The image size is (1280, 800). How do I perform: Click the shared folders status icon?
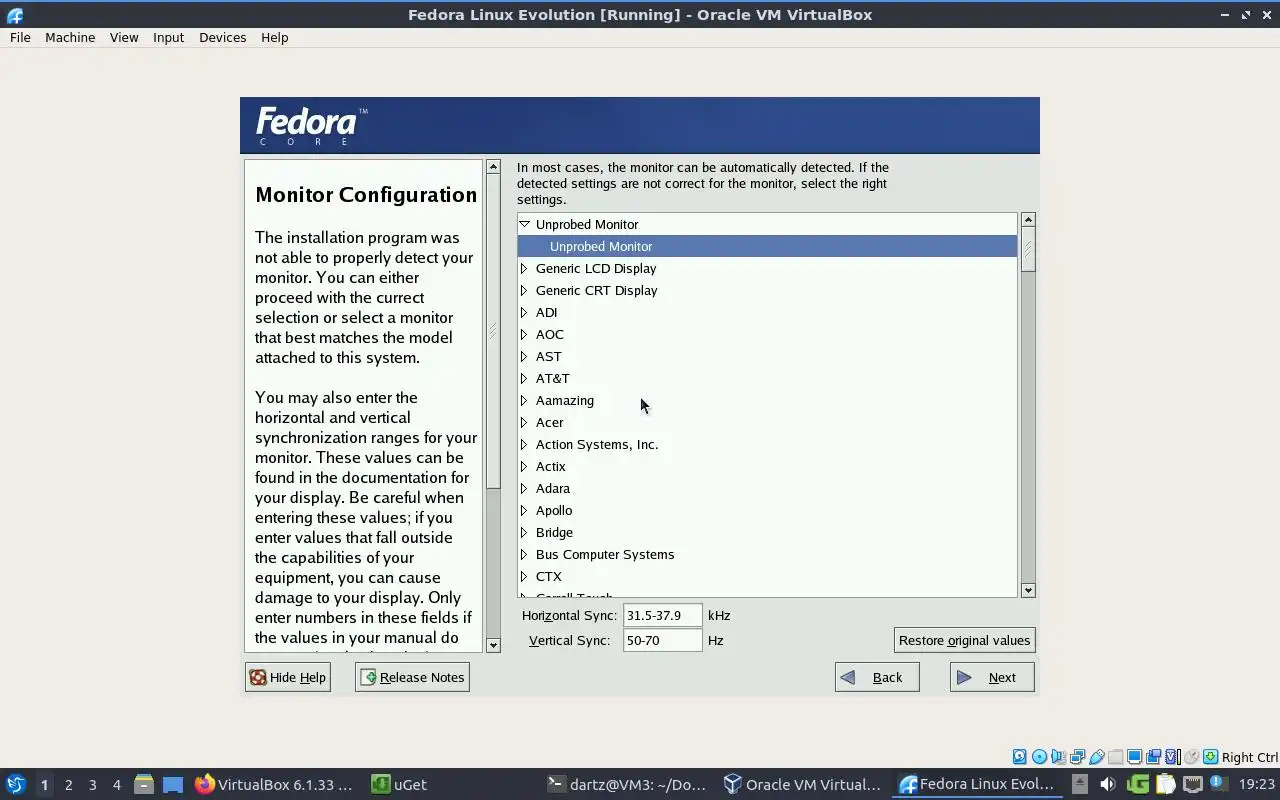[1115, 757]
